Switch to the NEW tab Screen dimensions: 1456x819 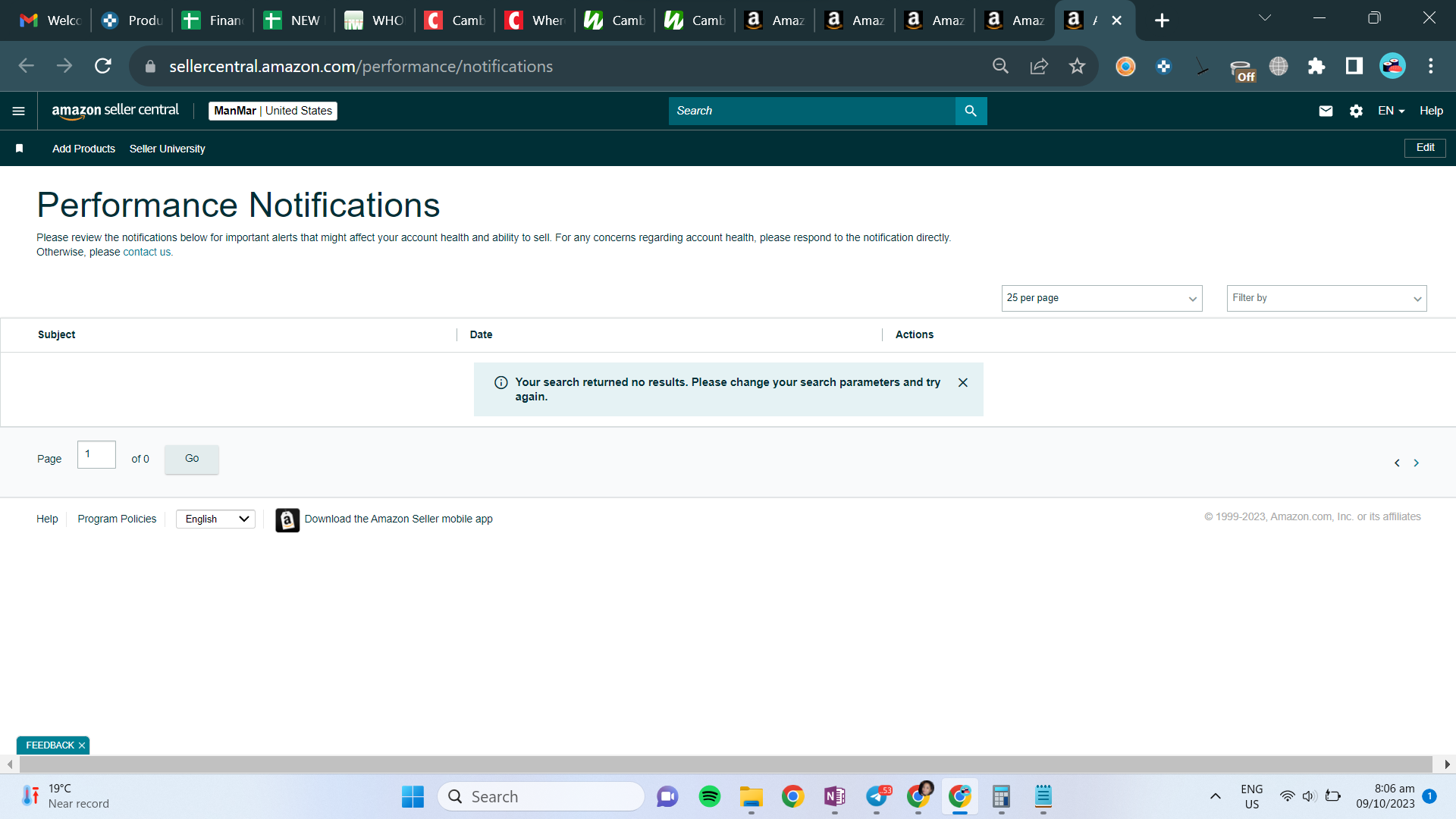pos(293,20)
